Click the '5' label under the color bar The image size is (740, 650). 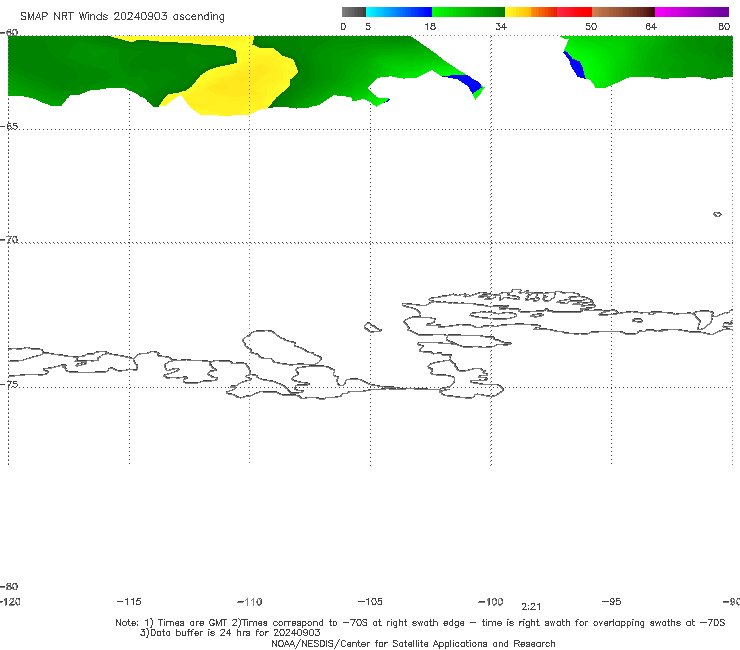[x=368, y=27]
